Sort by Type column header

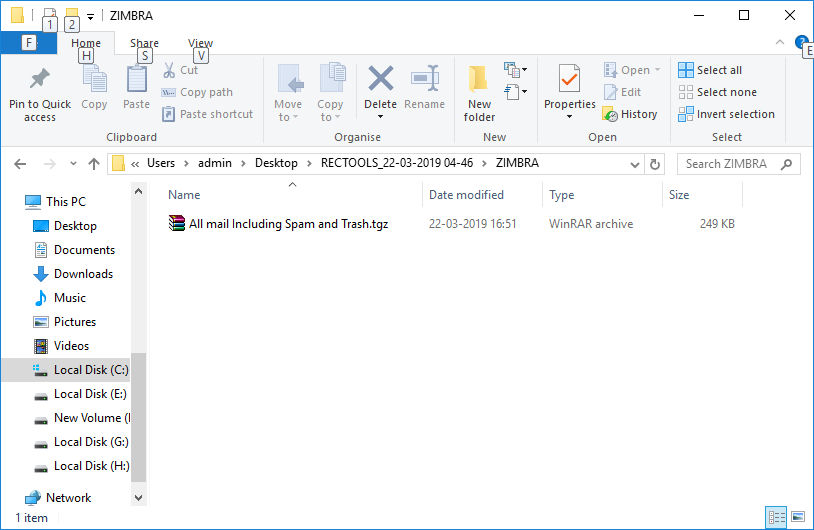[562, 195]
